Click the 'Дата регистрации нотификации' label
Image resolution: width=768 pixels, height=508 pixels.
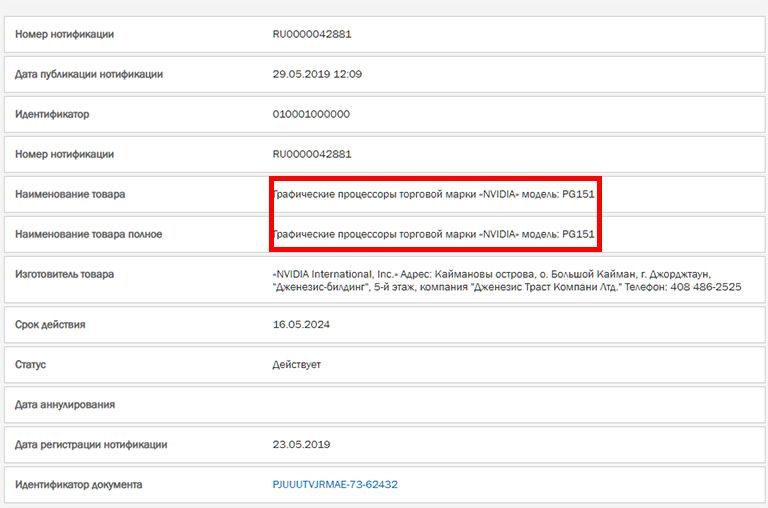[91, 445]
